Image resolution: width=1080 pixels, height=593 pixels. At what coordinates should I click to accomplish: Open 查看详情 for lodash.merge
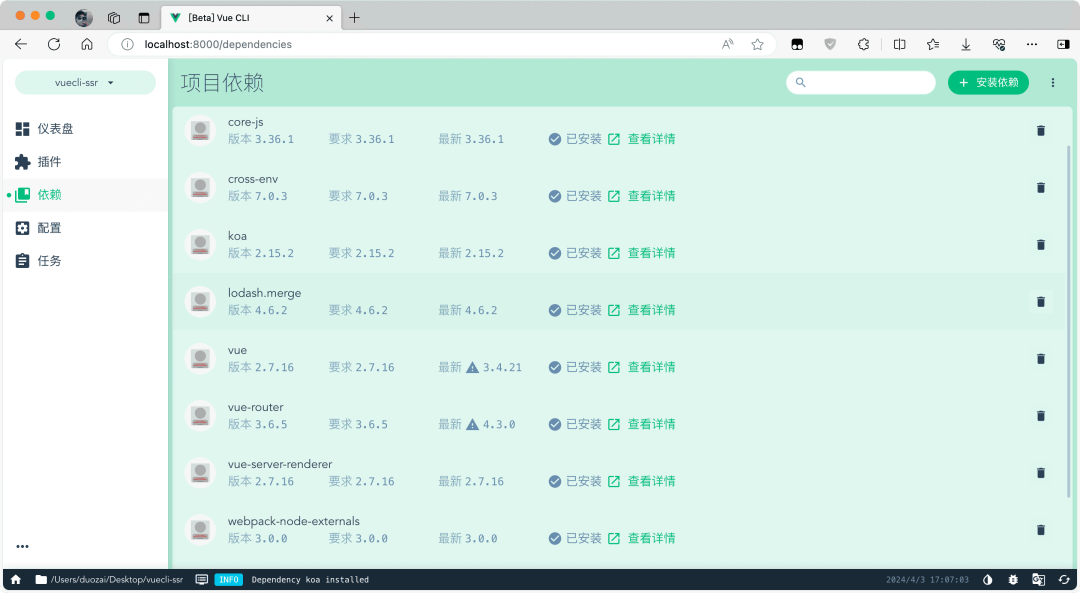[642, 311]
